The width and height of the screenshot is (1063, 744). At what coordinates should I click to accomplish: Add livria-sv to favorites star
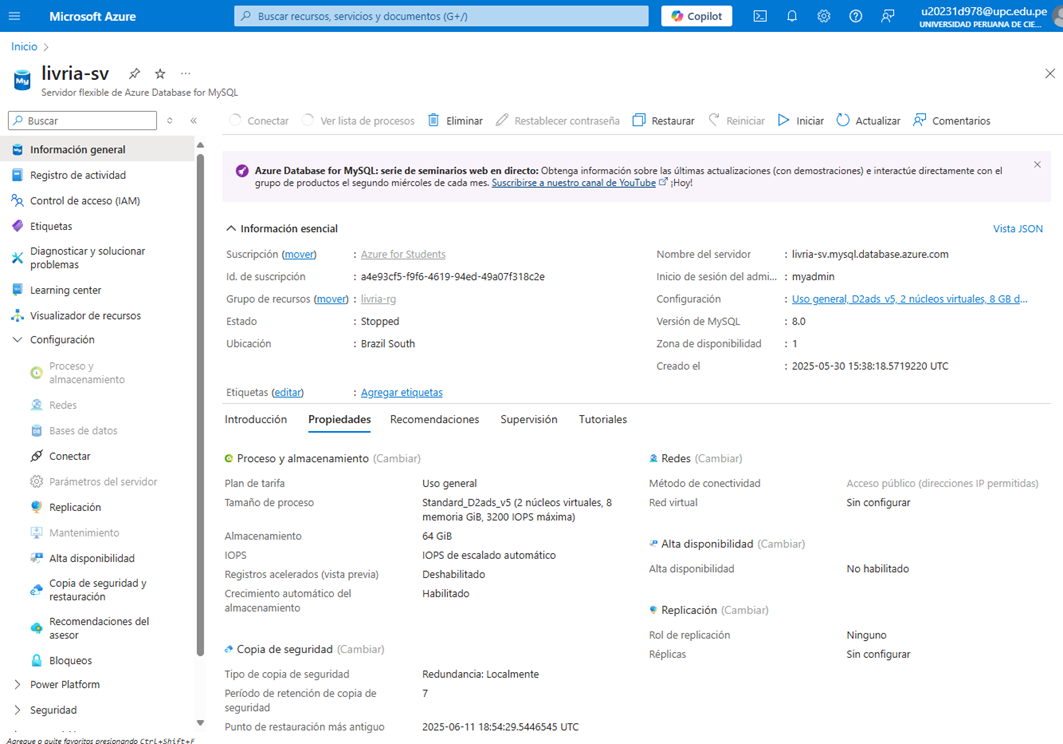coord(160,73)
